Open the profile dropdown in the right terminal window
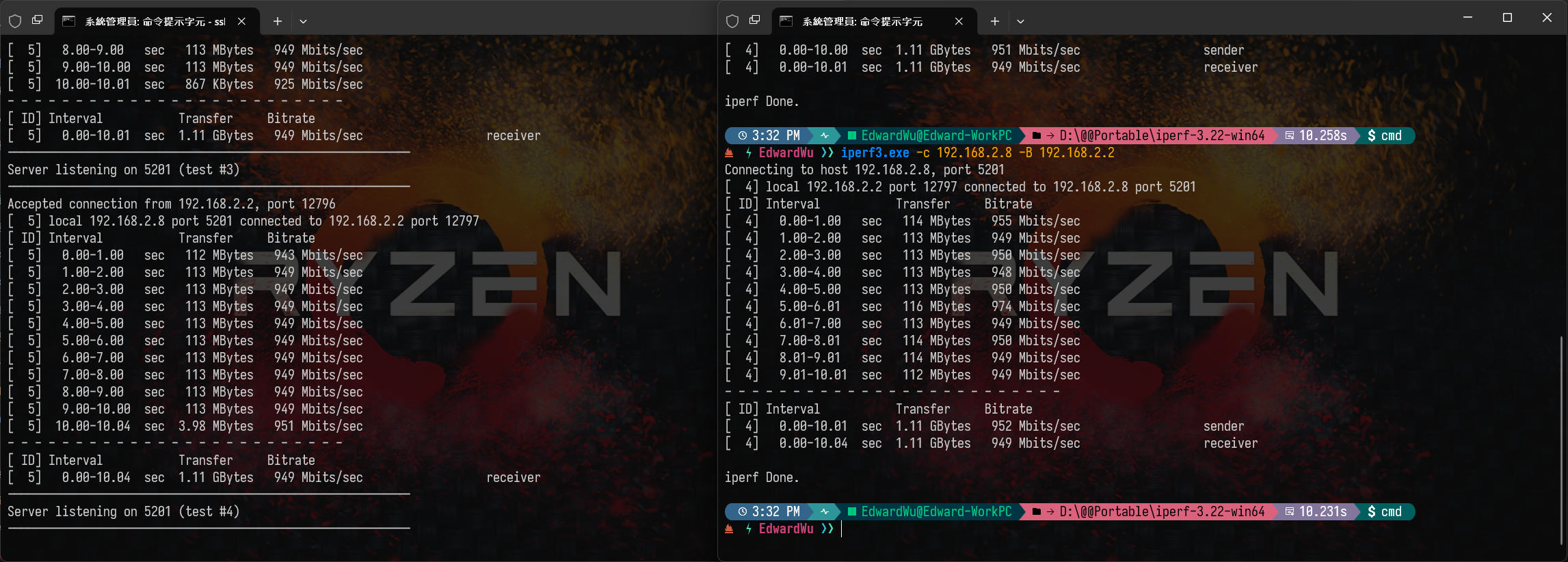The image size is (1568, 562). 1020,21
